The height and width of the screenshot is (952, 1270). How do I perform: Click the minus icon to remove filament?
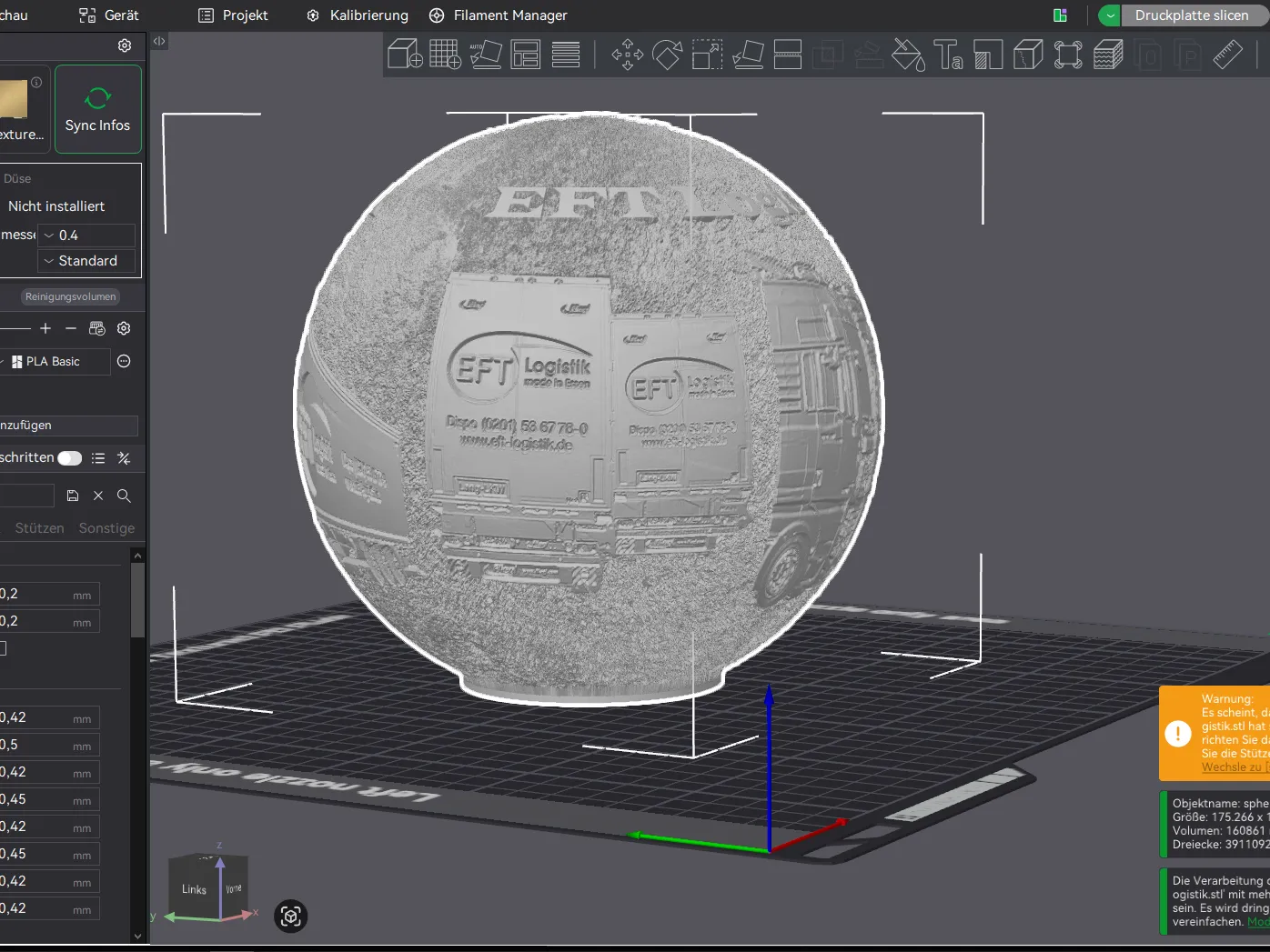[71, 328]
